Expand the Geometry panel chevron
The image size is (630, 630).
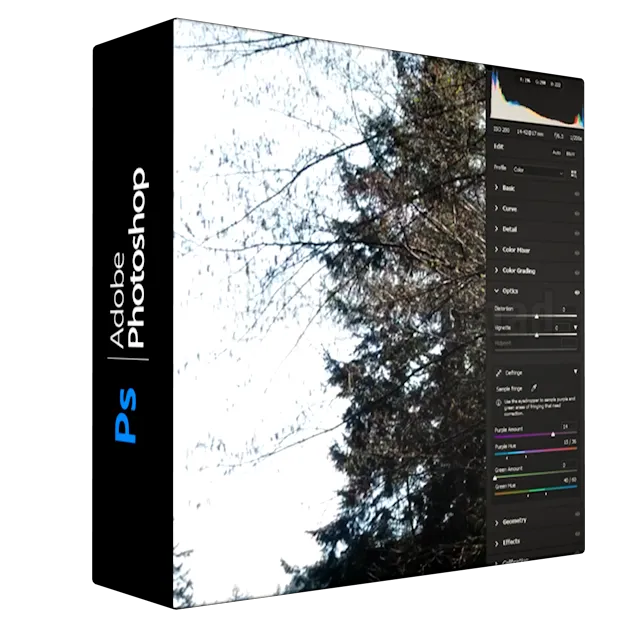(x=497, y=522)
